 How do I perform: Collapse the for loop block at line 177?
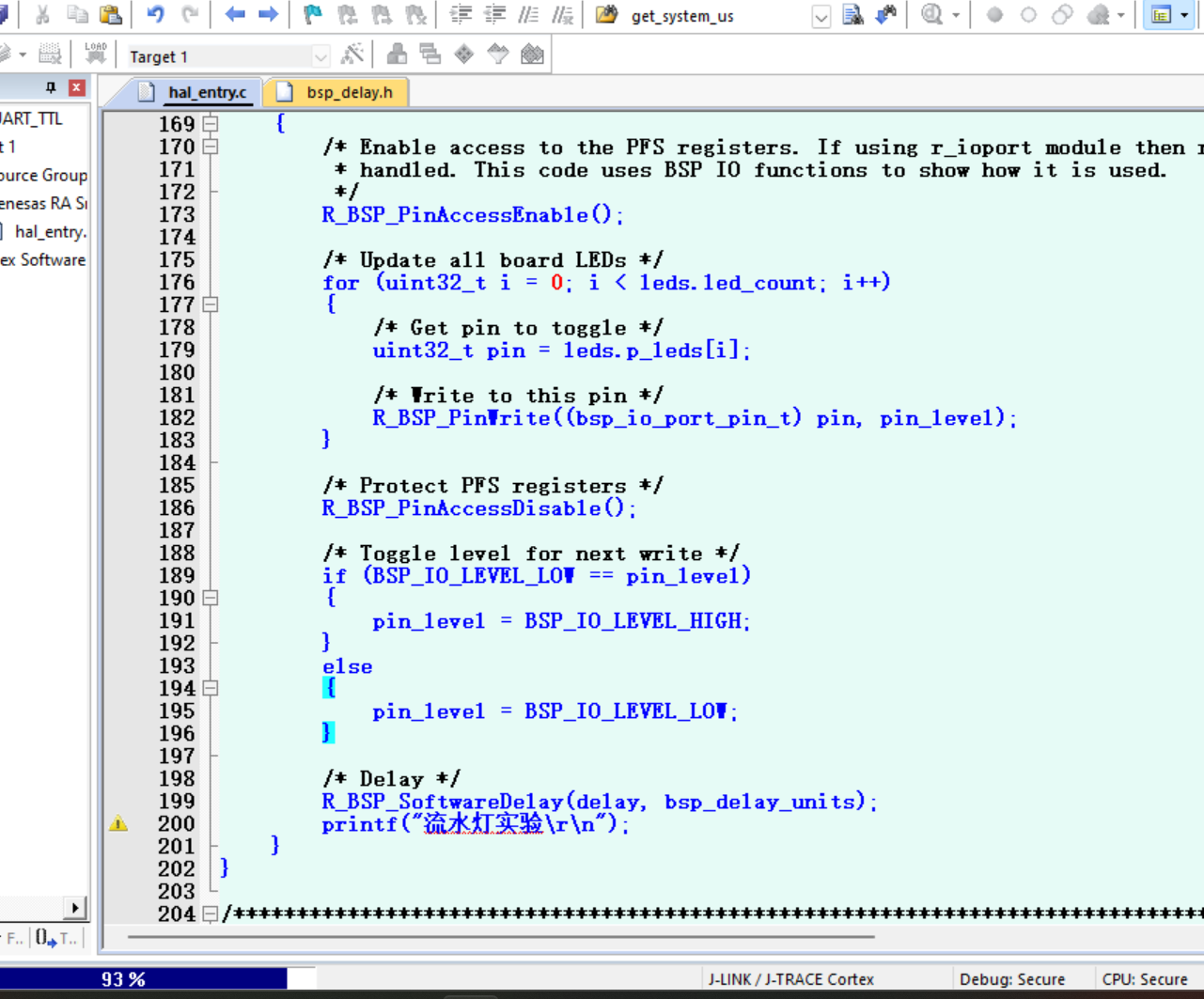(x=211, y=304)
